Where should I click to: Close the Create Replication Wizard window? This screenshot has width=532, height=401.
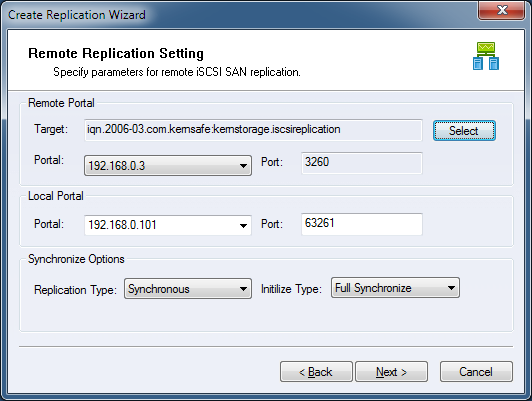(x=502, y=10)
